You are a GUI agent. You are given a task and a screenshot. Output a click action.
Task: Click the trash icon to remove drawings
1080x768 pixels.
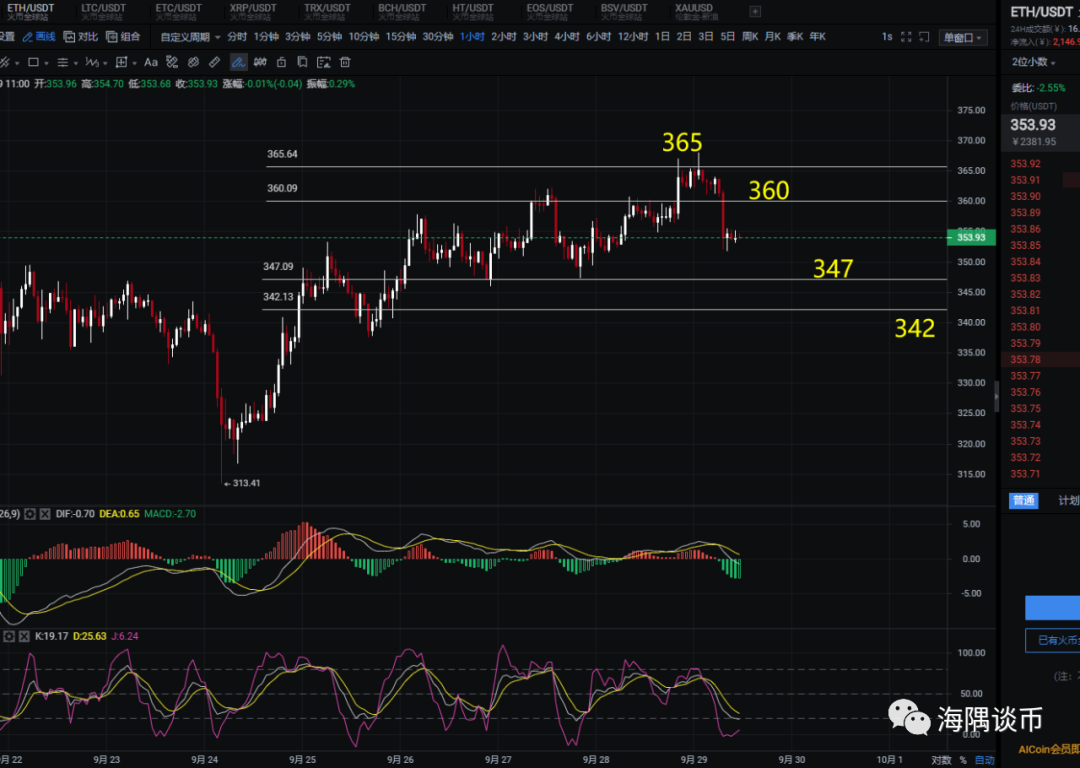tap(345, 62)
